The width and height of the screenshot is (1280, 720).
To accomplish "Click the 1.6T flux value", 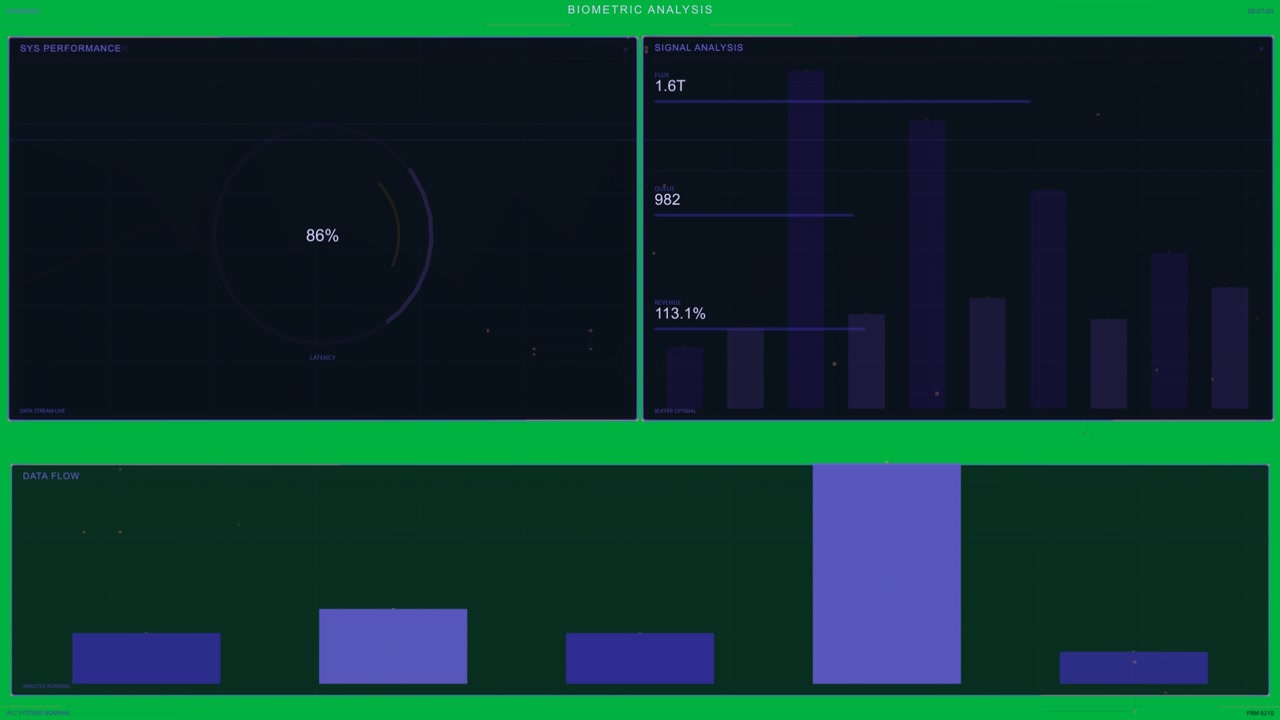I will [670, 86].
